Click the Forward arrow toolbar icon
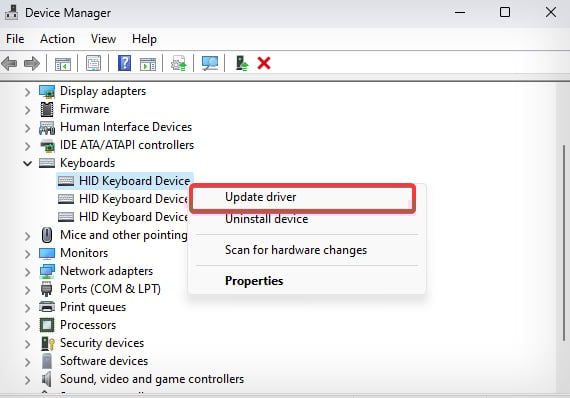Image resolution: width=570 pixels, height=398 pixels. click(x=32, y=64)
